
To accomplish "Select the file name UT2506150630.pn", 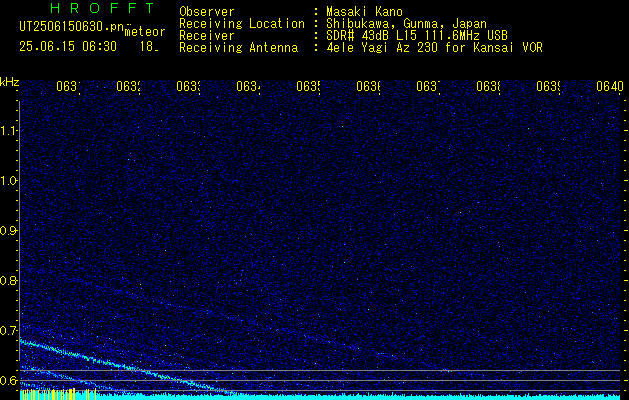I will [x=71, y=27].
